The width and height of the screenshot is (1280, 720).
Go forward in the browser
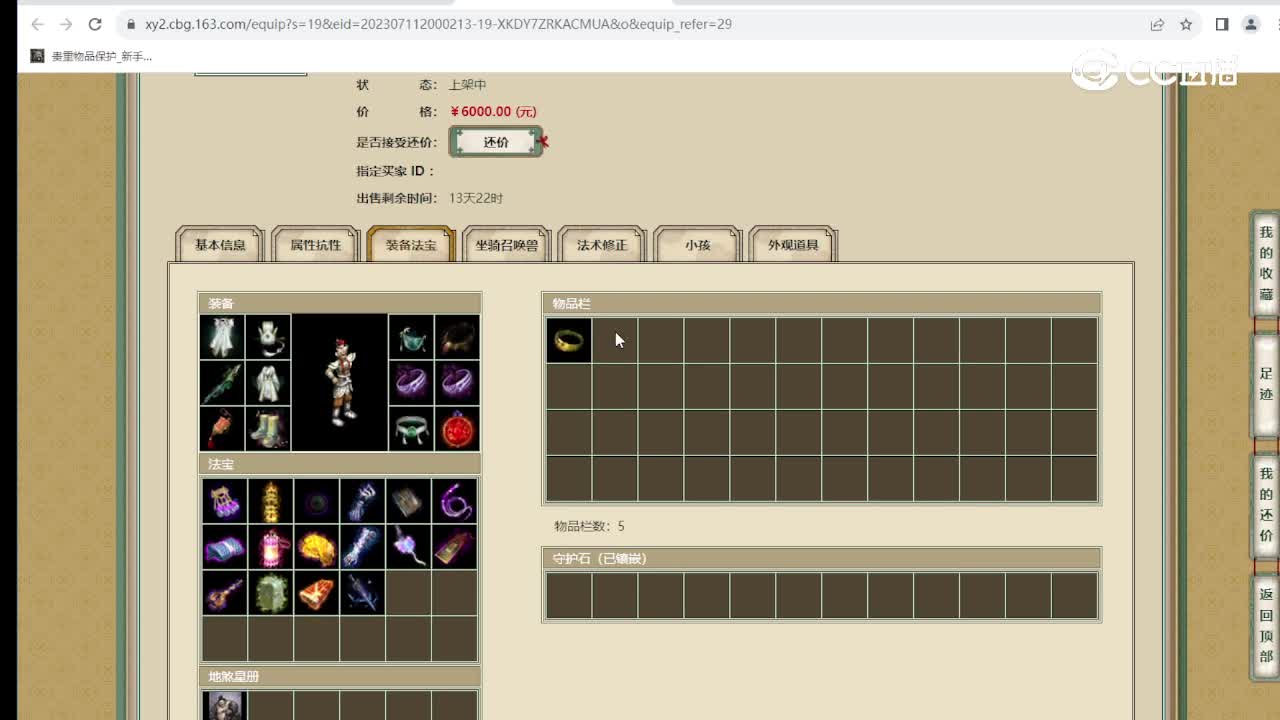click(66, 24)
